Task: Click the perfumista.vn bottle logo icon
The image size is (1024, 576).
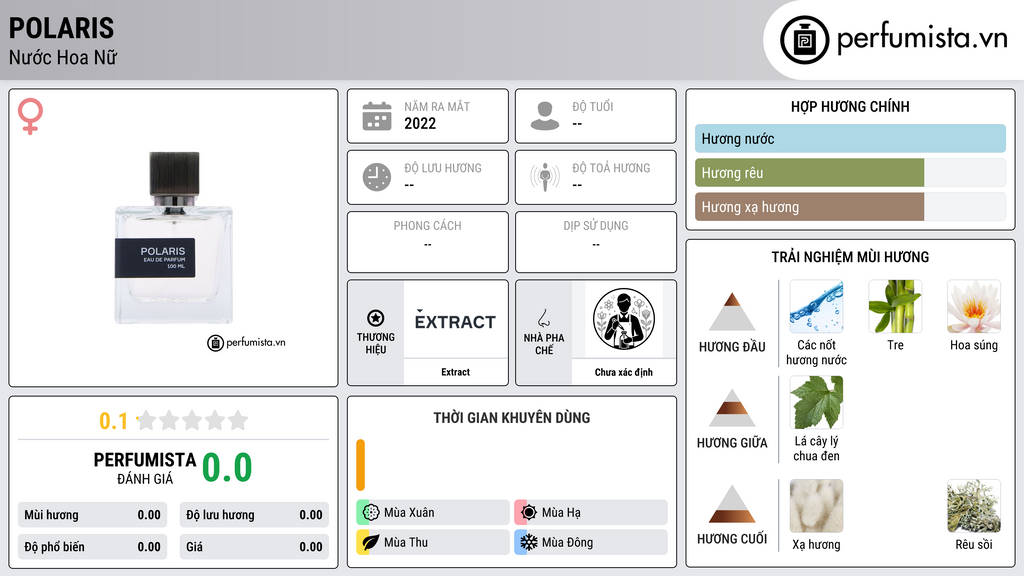Action: (804, 39)
